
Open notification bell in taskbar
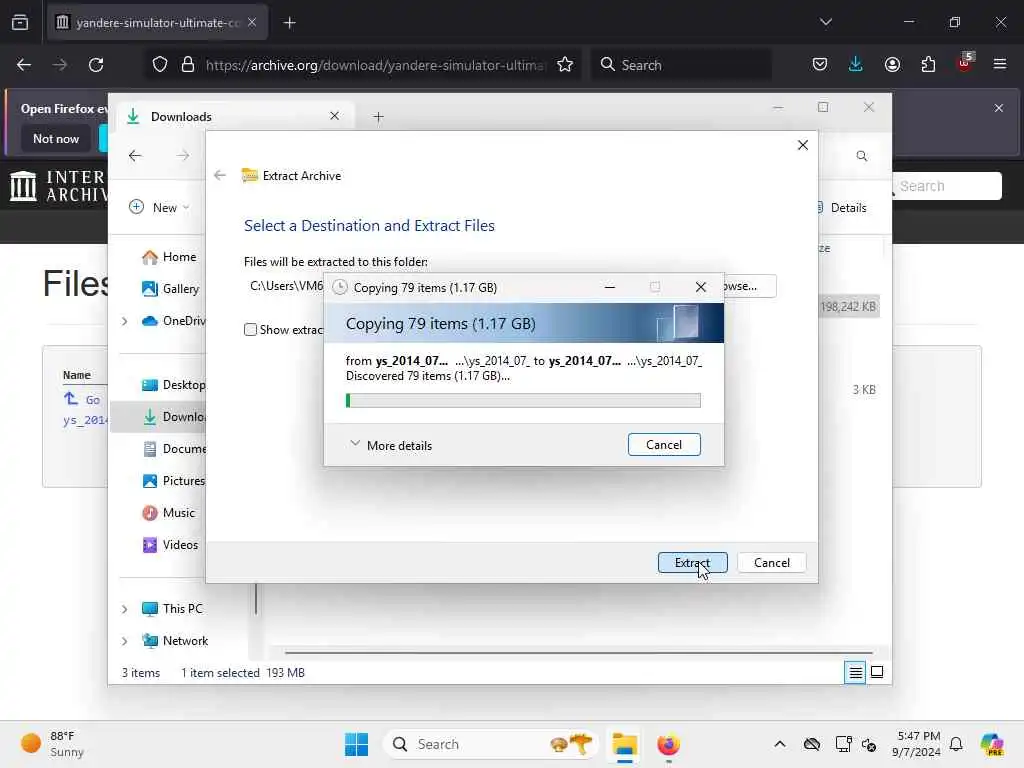tap(956, 744)
